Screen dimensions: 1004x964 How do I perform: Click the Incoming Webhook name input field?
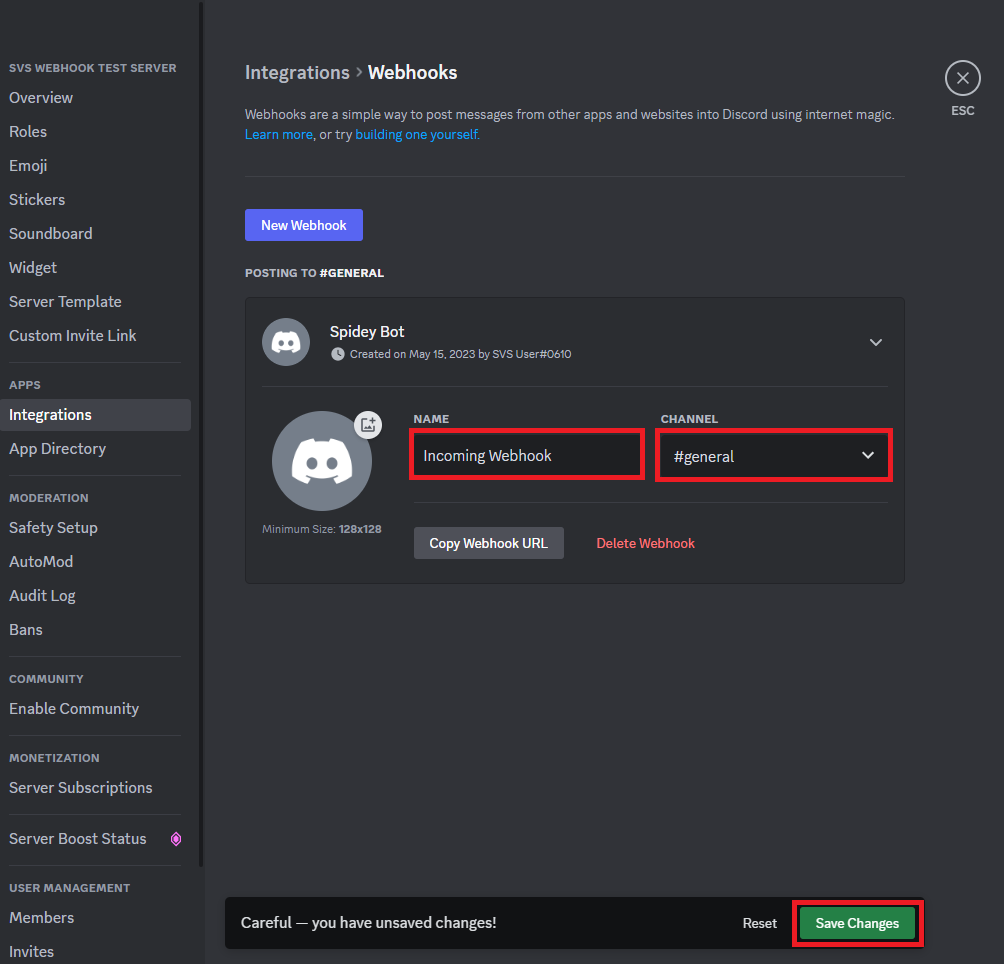[526, 455]
